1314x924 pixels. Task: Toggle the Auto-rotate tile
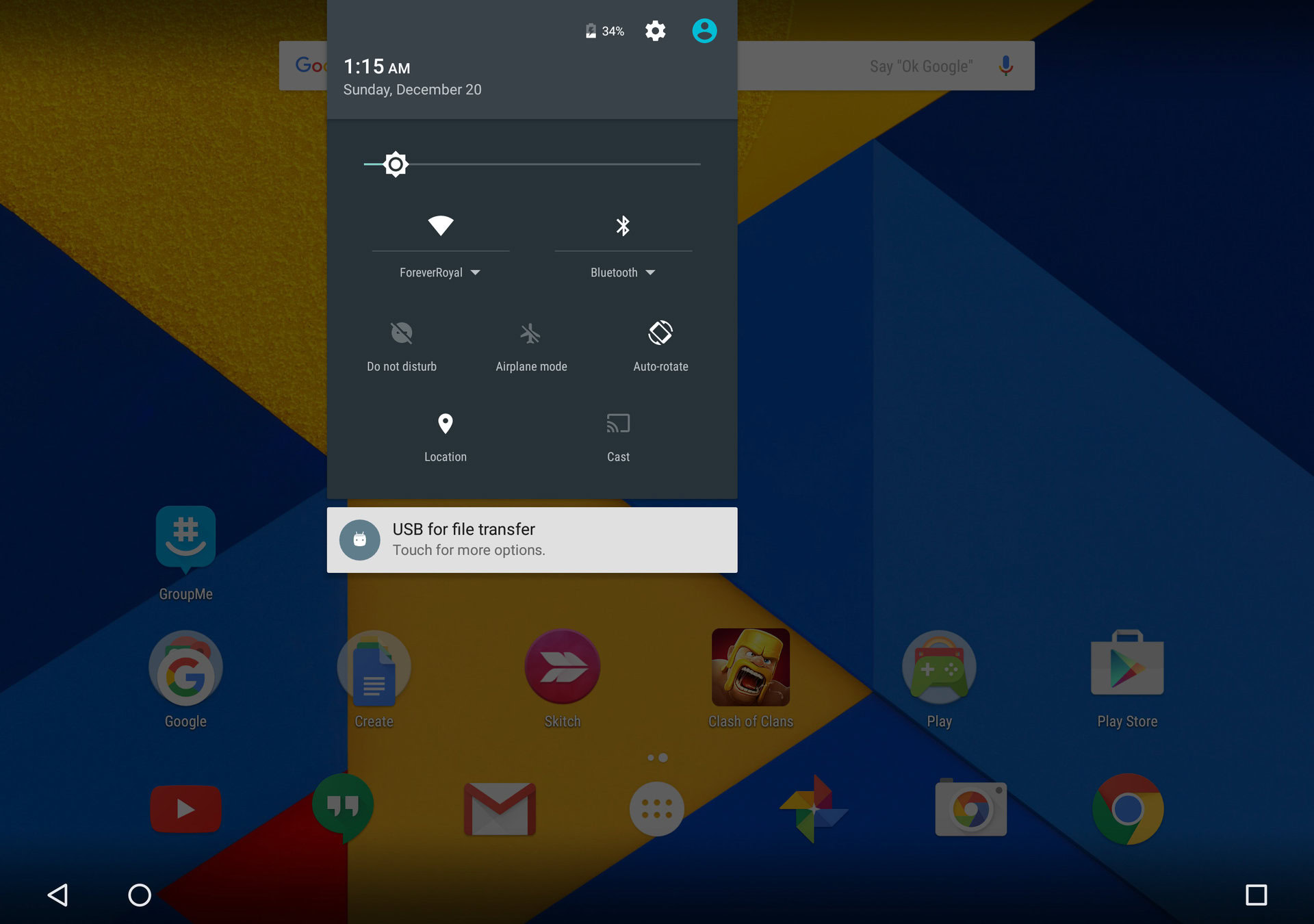660,333
